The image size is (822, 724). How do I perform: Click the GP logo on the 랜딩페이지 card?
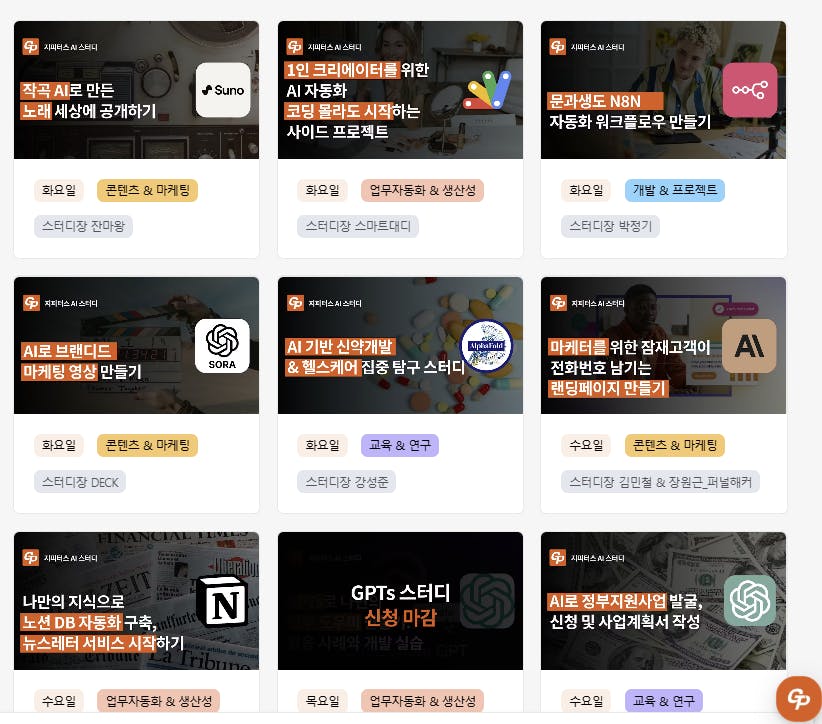point(558,303)
